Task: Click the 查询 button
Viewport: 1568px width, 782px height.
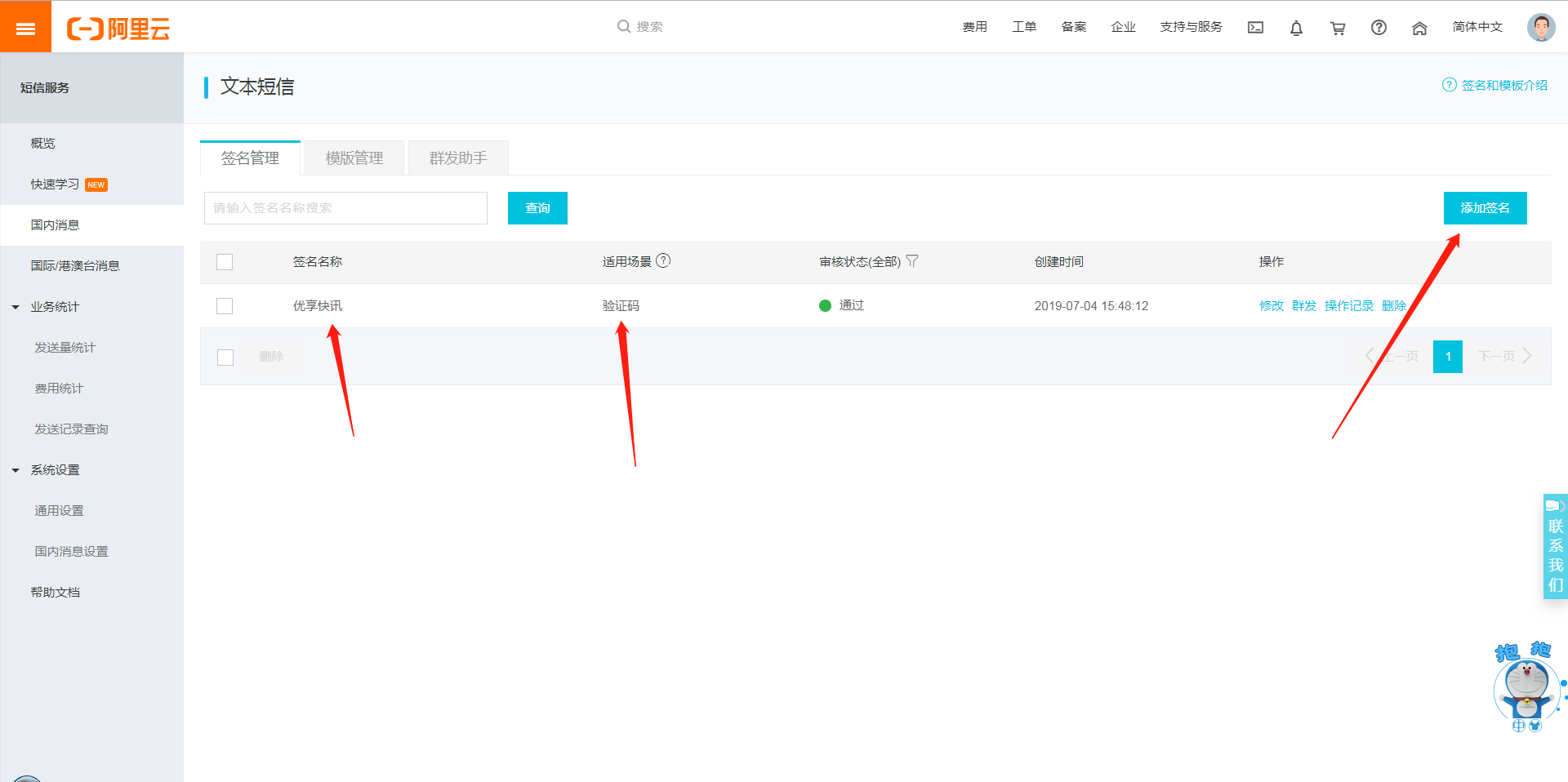Action: click(537, 208)
